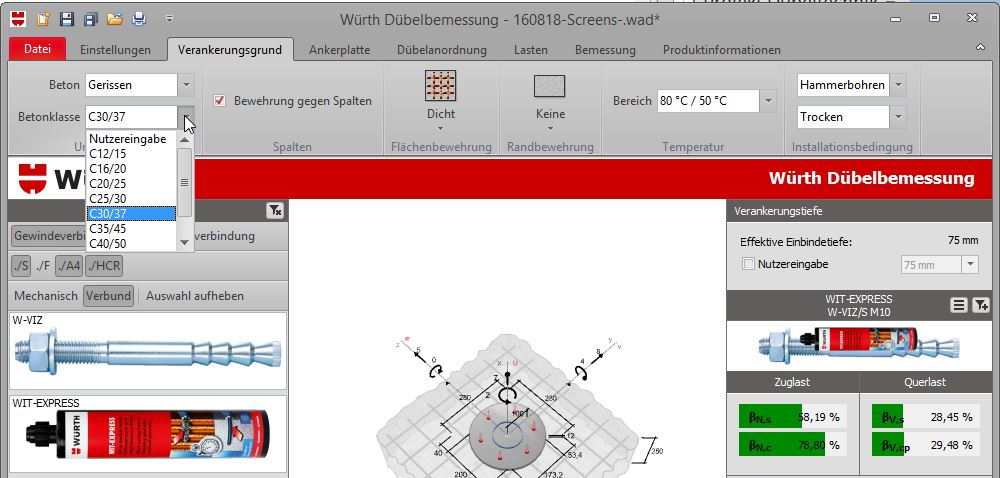Go to the Lasten tab
Screen dimensions: 1000x478
click(531, 50)
